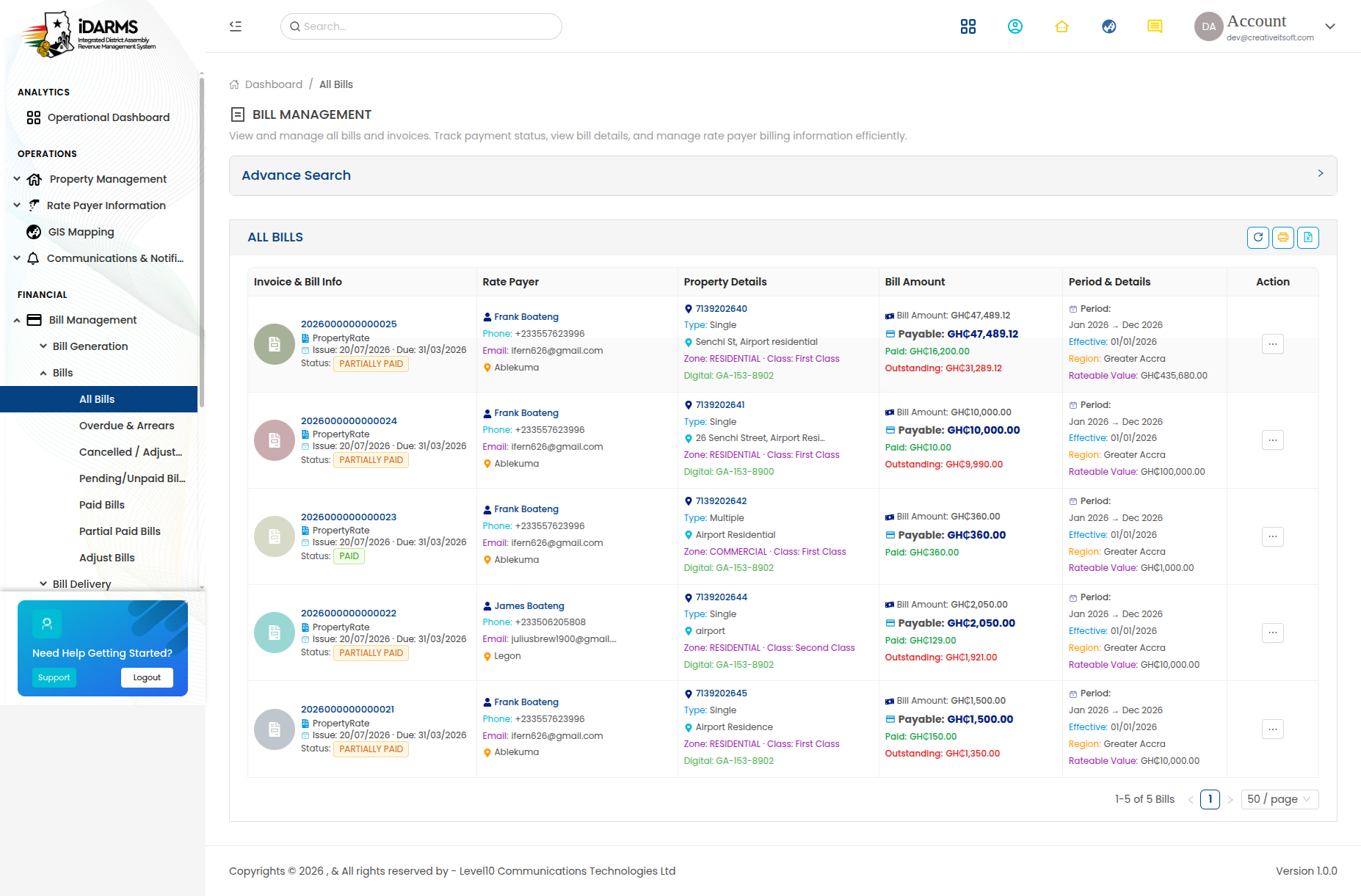Screen dimensions: 1361x896
Task: Open Account dropdown chevron
Action: 1330,26
